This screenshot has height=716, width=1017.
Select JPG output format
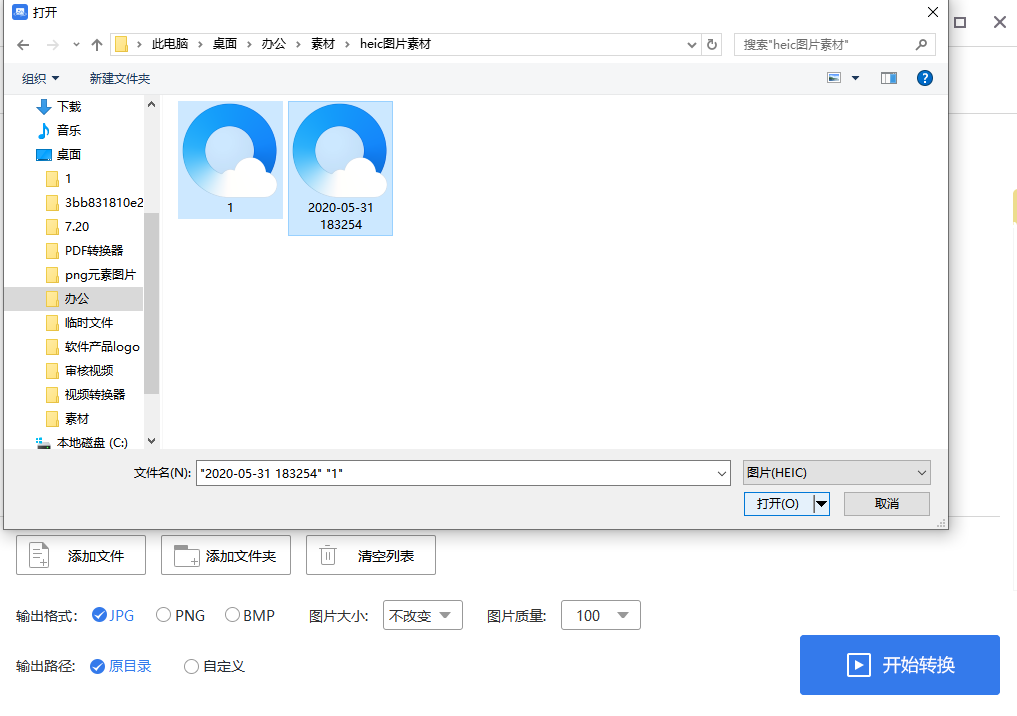click(x=113, y=615)
